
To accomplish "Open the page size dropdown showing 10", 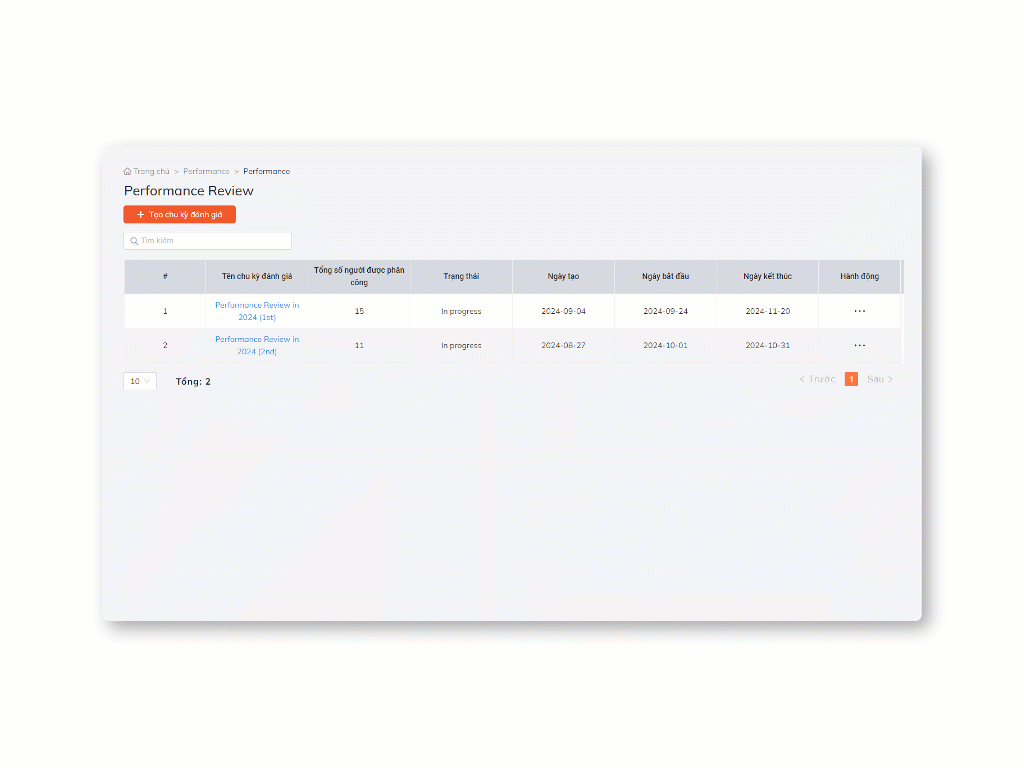I will 139,381.
